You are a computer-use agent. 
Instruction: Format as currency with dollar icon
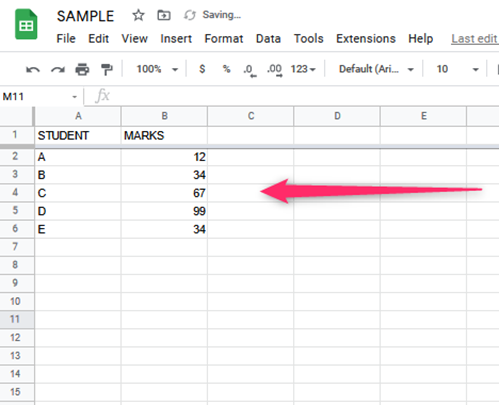[202, 69]
